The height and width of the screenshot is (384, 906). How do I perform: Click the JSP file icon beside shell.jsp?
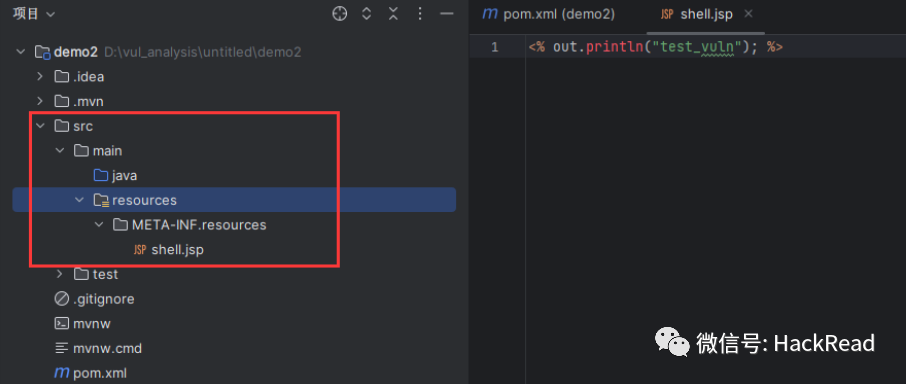click(x=140, y=250)
